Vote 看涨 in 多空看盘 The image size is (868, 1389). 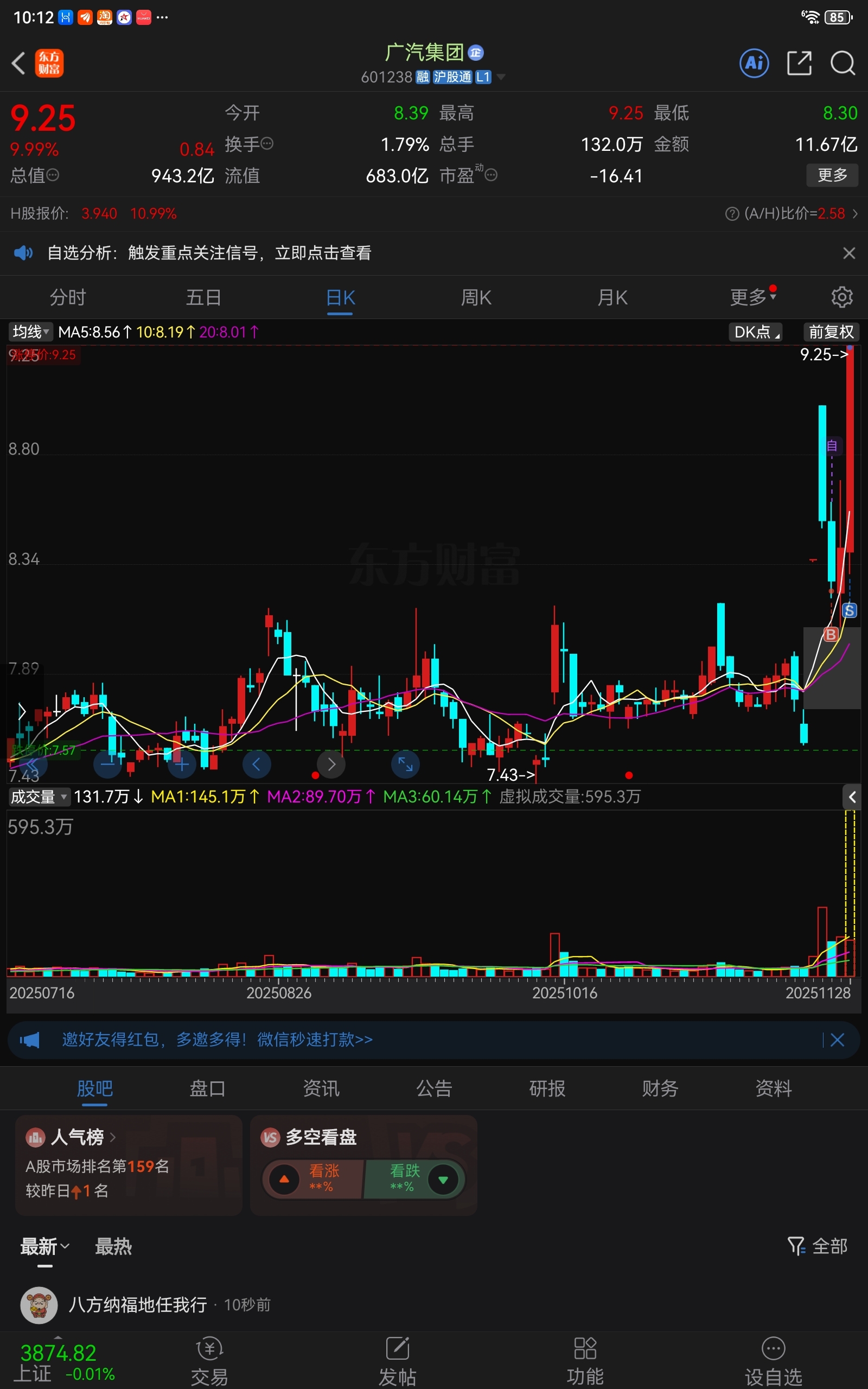[314, 1179]
